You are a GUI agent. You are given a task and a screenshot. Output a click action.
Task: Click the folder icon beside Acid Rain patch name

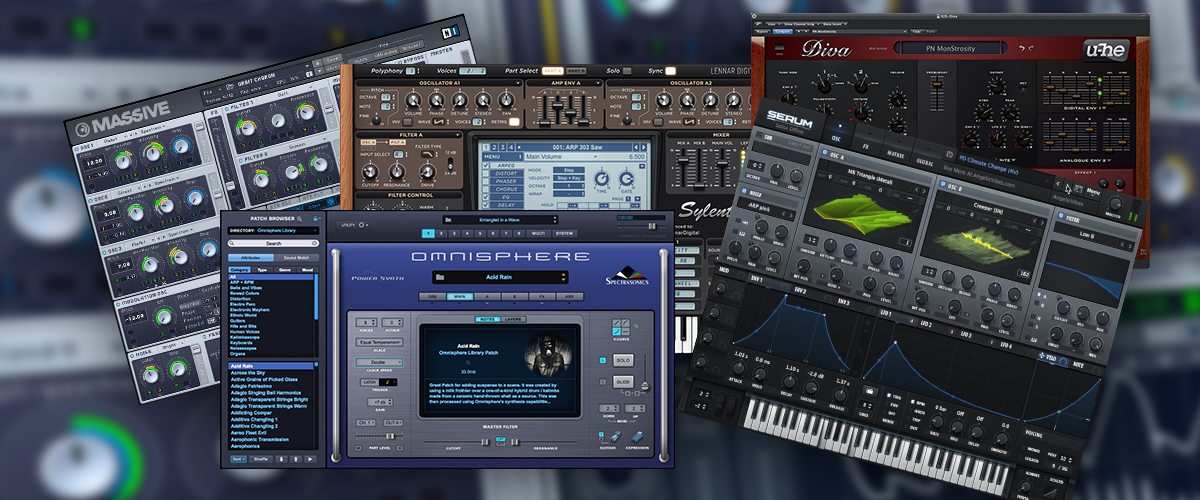[x=440, y=277]
